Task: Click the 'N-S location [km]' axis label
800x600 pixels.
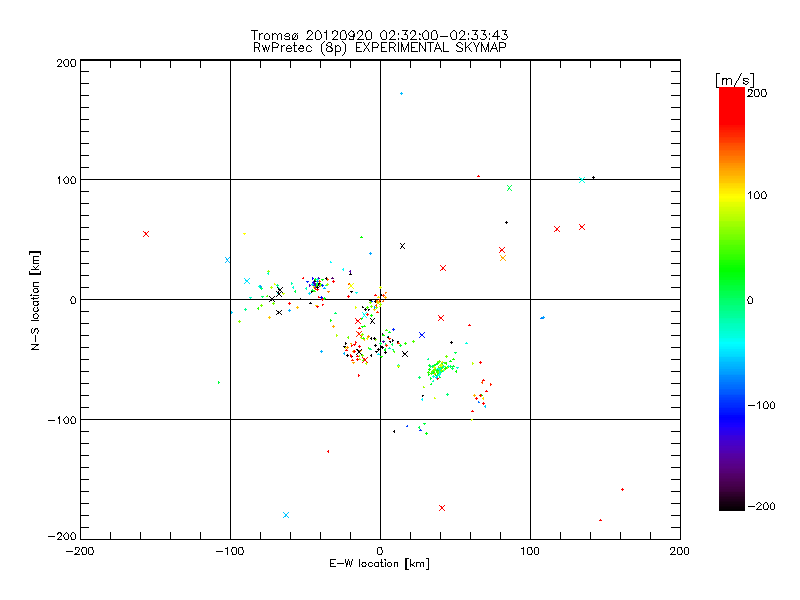Action: point(35,300)
